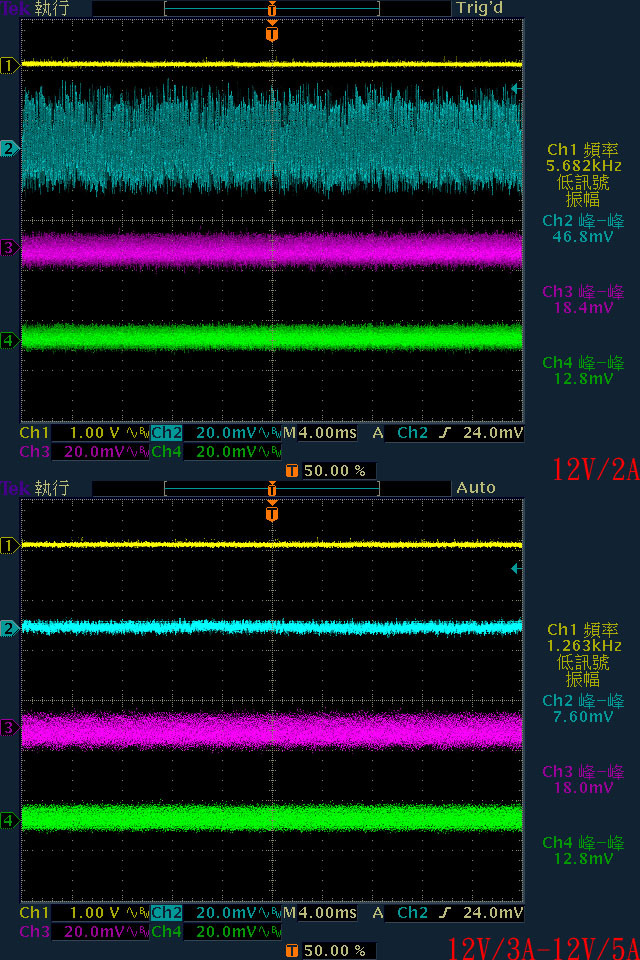Click the 50.00 % readout in 12V/2A capture
Screen dimensions: 640x960
[335, 471]
